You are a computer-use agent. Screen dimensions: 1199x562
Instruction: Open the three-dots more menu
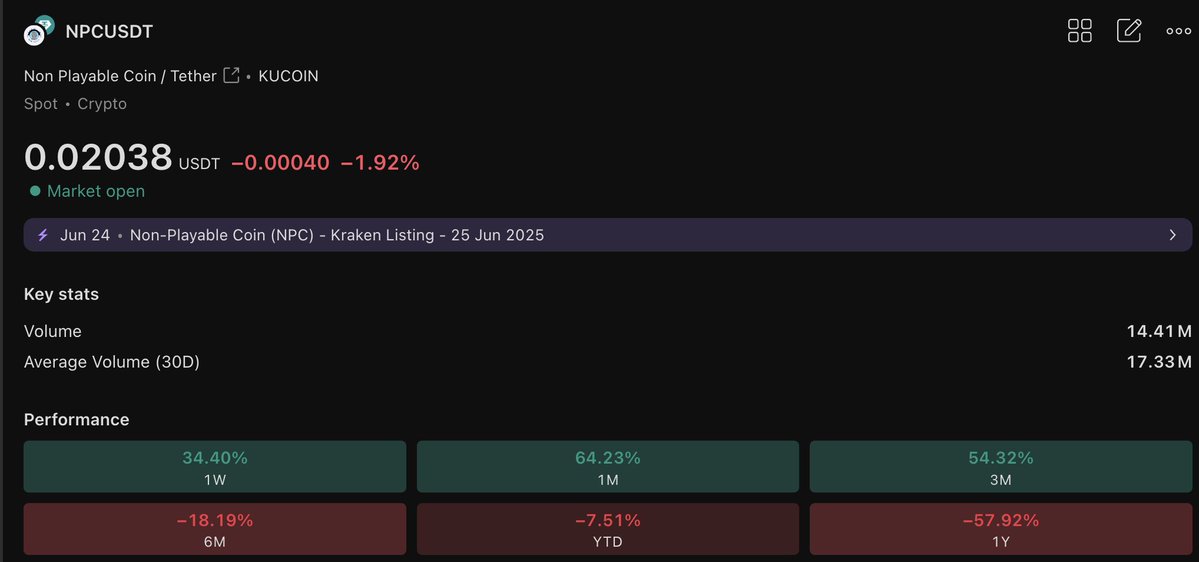[x=1178, y=31]
